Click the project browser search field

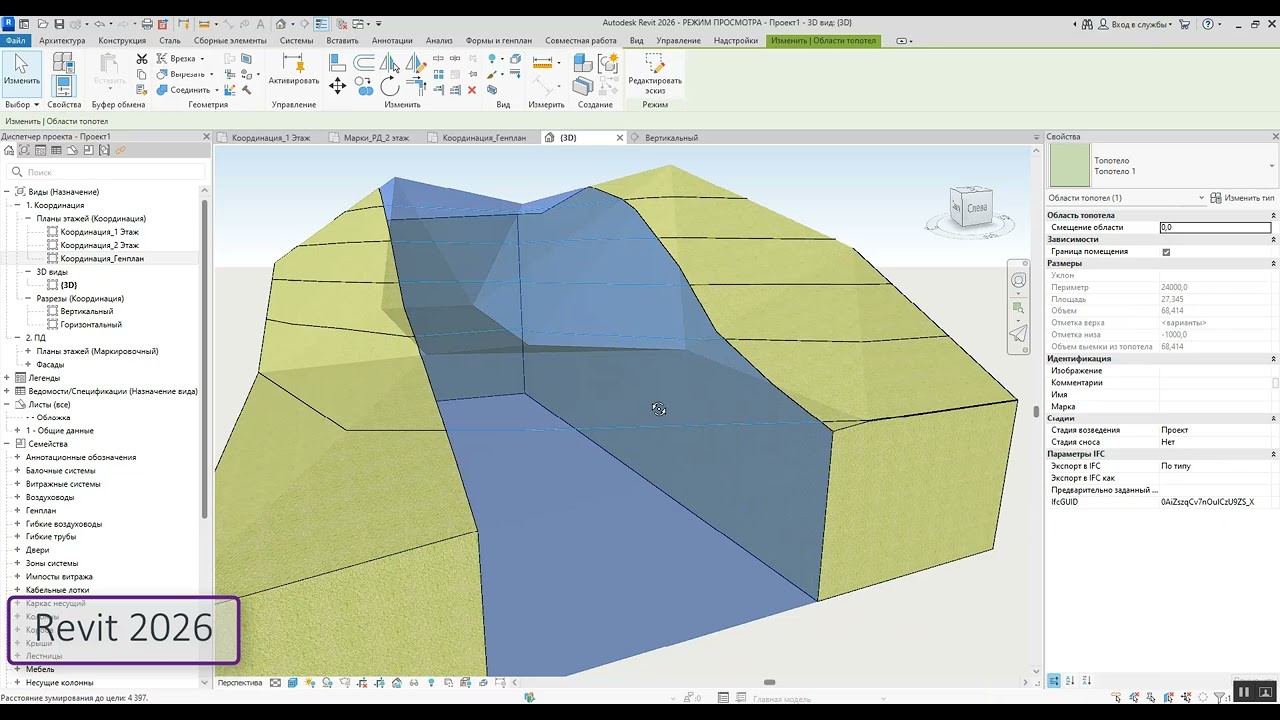107,172
